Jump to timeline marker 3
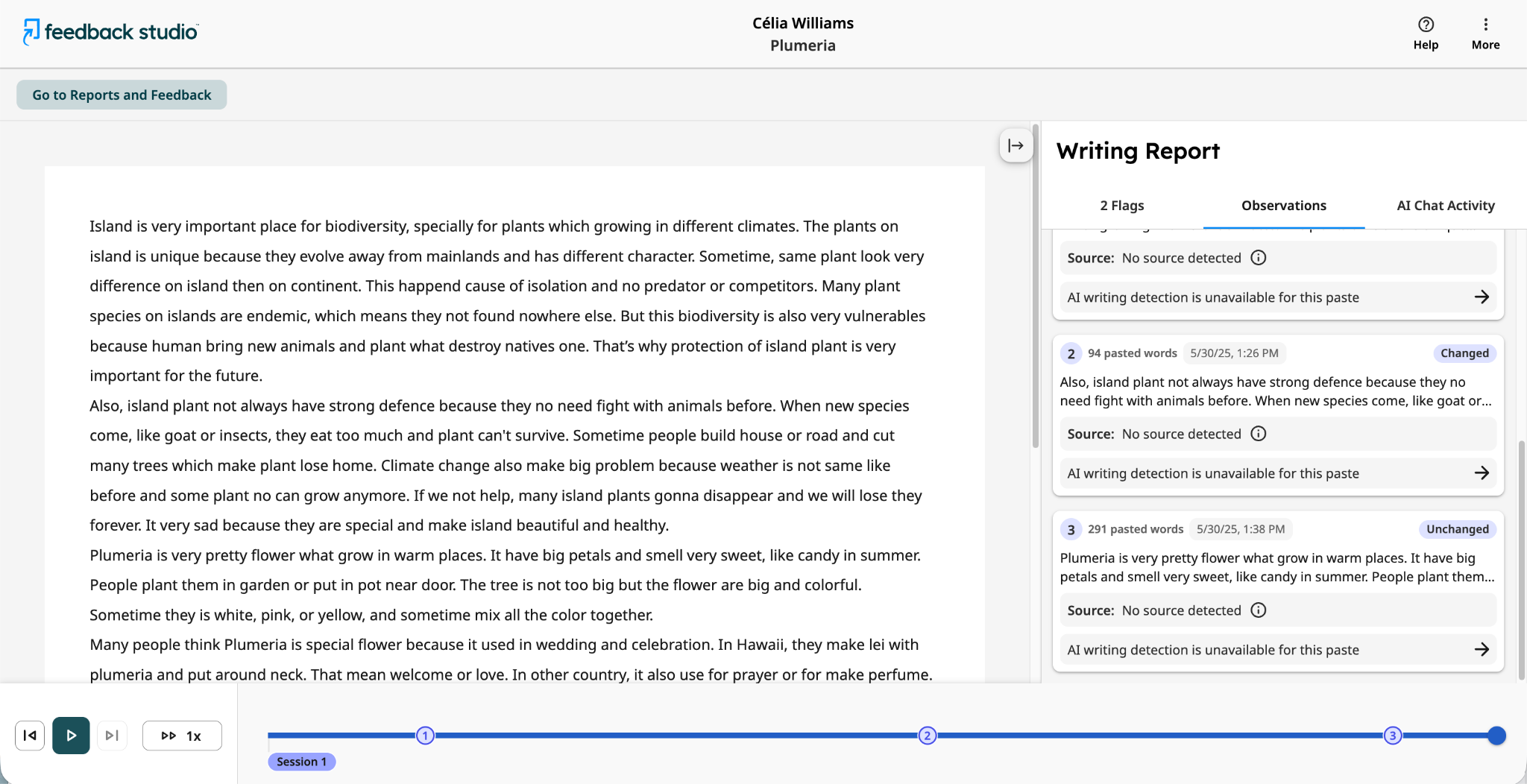Screen dimensions: 1527x784 [x=1393, y=736]
